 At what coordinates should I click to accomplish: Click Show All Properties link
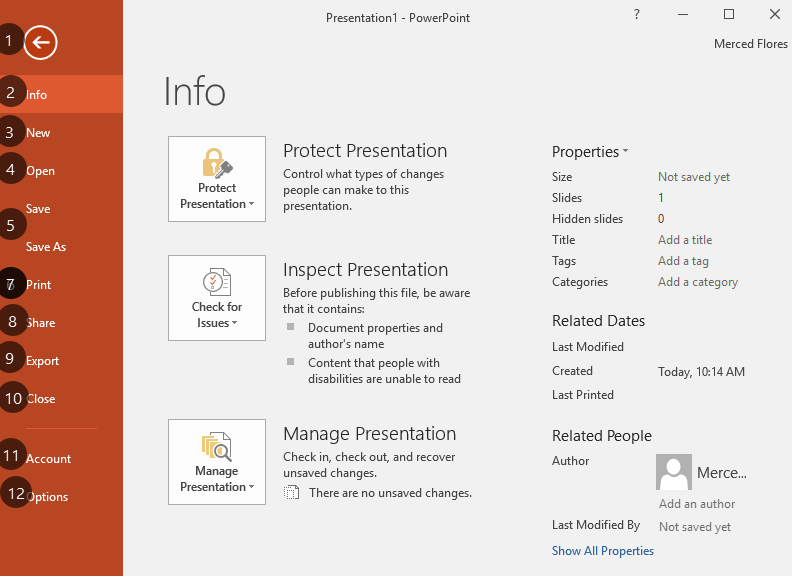[x=603, y=551]
